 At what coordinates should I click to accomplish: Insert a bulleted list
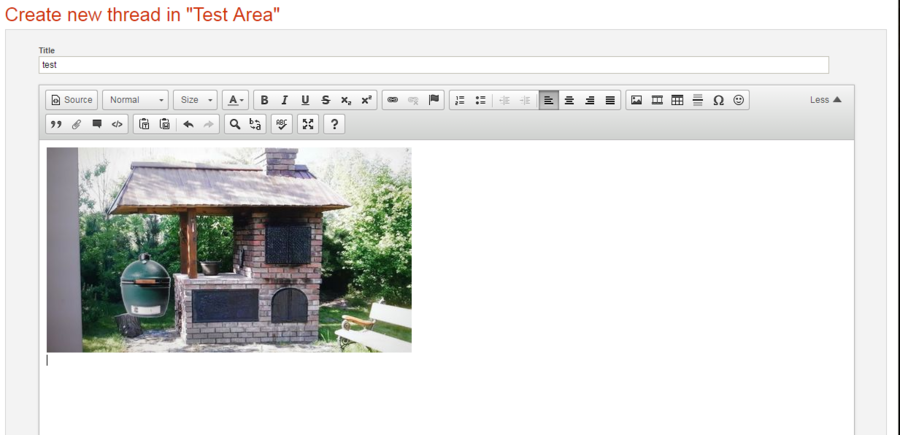coord(480,100)
